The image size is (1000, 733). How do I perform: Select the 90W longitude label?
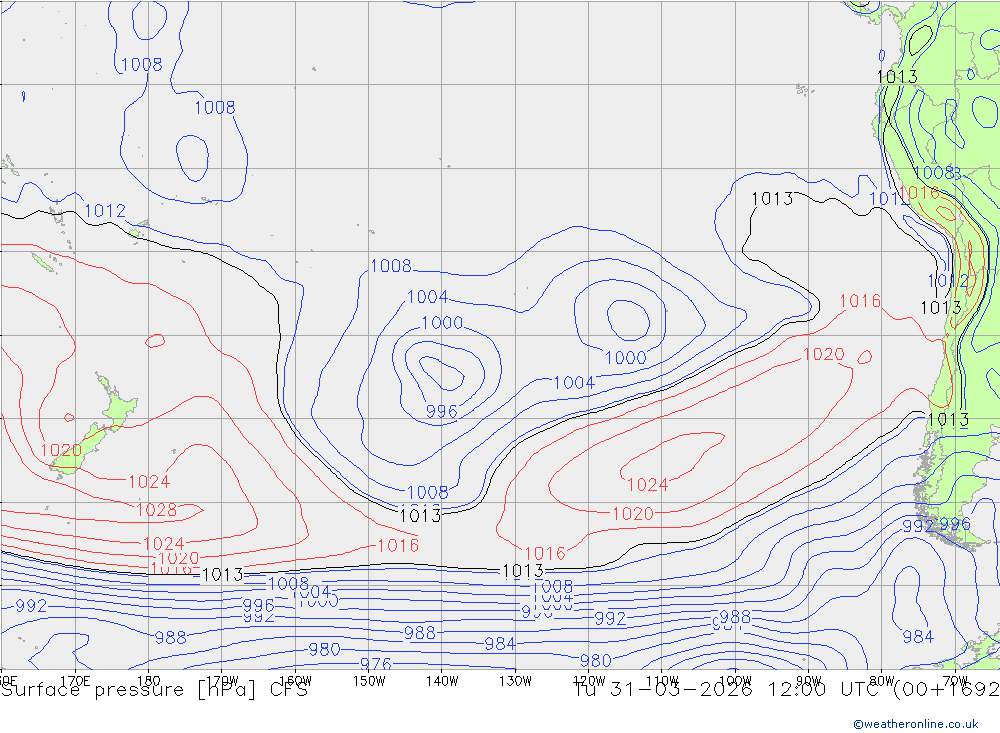pos(809,681)
